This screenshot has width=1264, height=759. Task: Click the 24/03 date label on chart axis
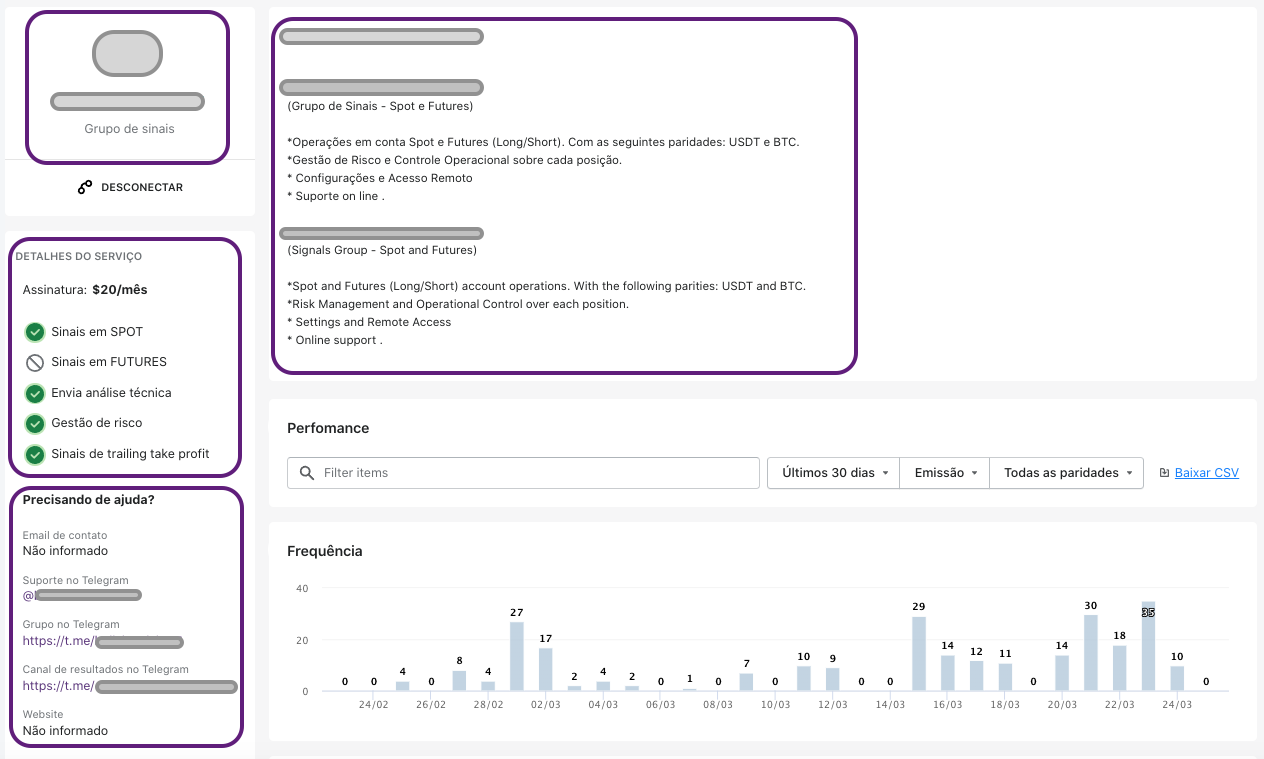tap(1177, 704)
